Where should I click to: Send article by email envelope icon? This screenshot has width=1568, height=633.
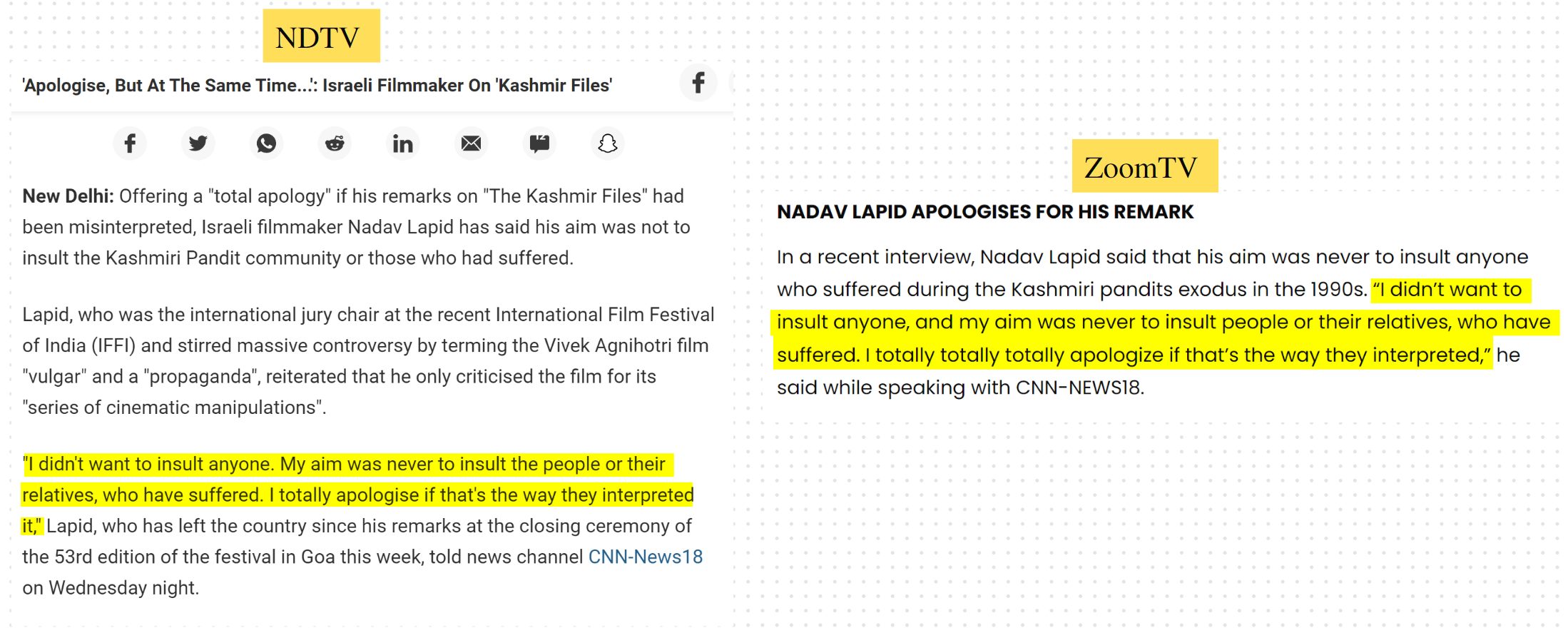click(471, 143)
